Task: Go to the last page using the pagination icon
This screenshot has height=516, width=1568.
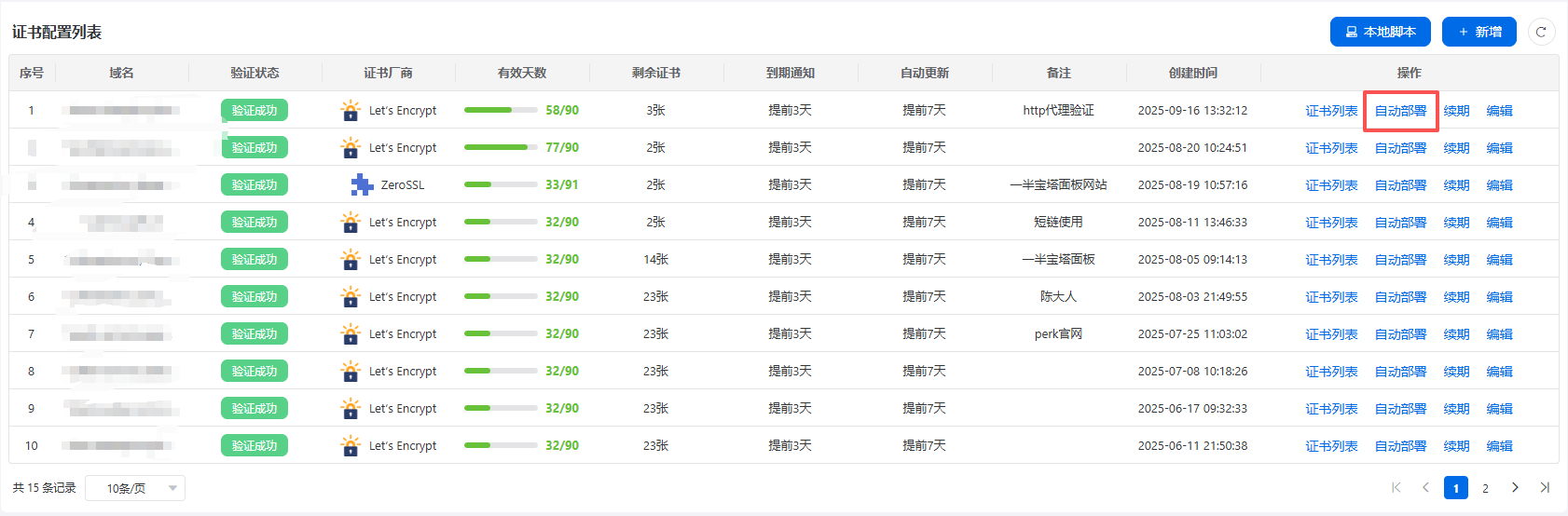Action: click(1545, 487)
